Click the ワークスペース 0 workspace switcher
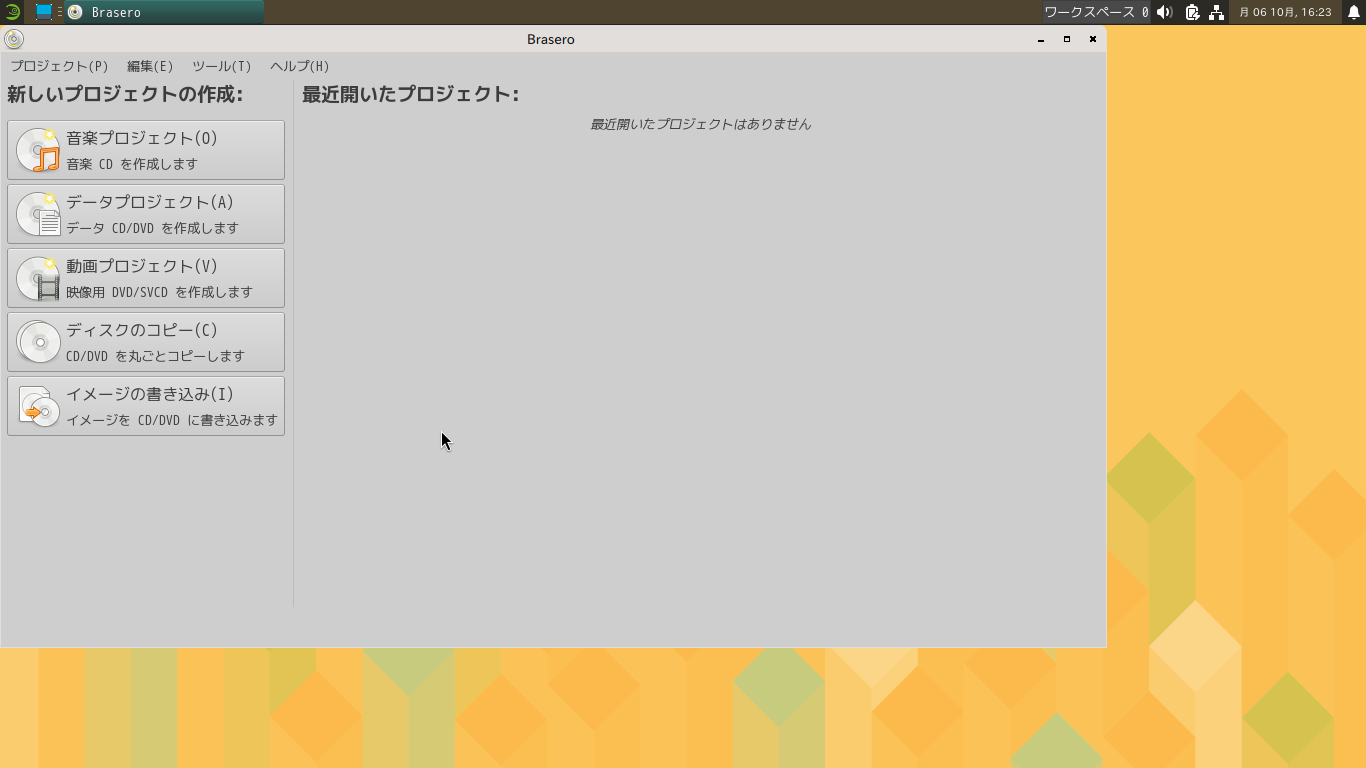1366x768 pixels. (x=1096, y=12)
